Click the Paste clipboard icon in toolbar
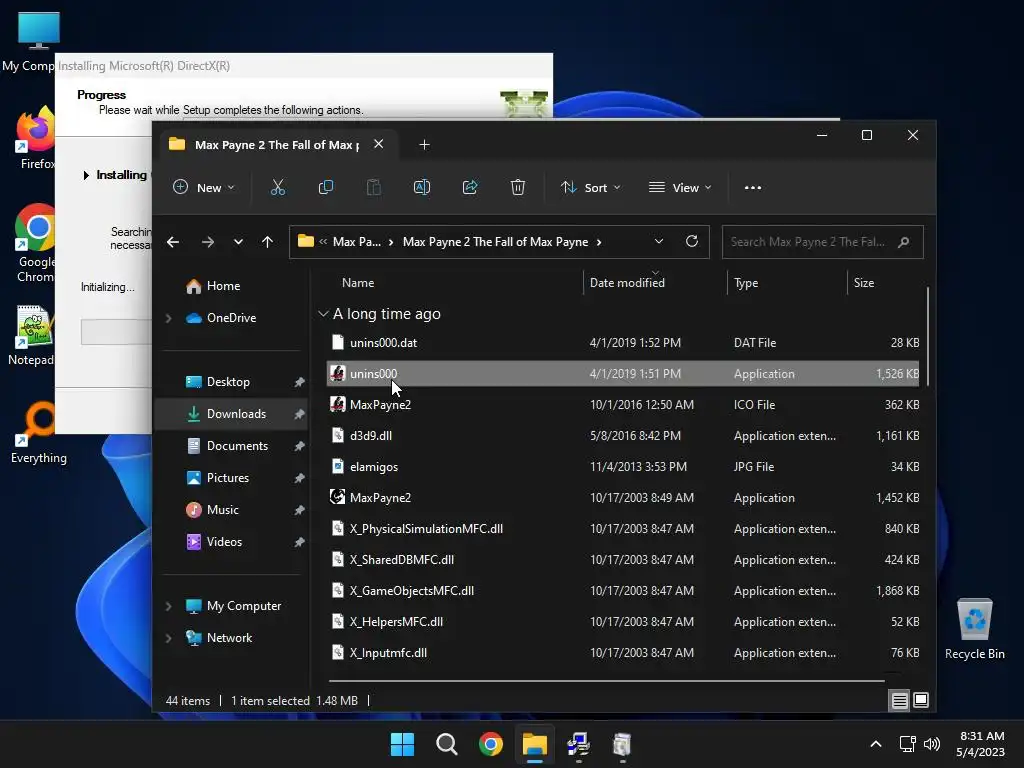 point(374,187)
